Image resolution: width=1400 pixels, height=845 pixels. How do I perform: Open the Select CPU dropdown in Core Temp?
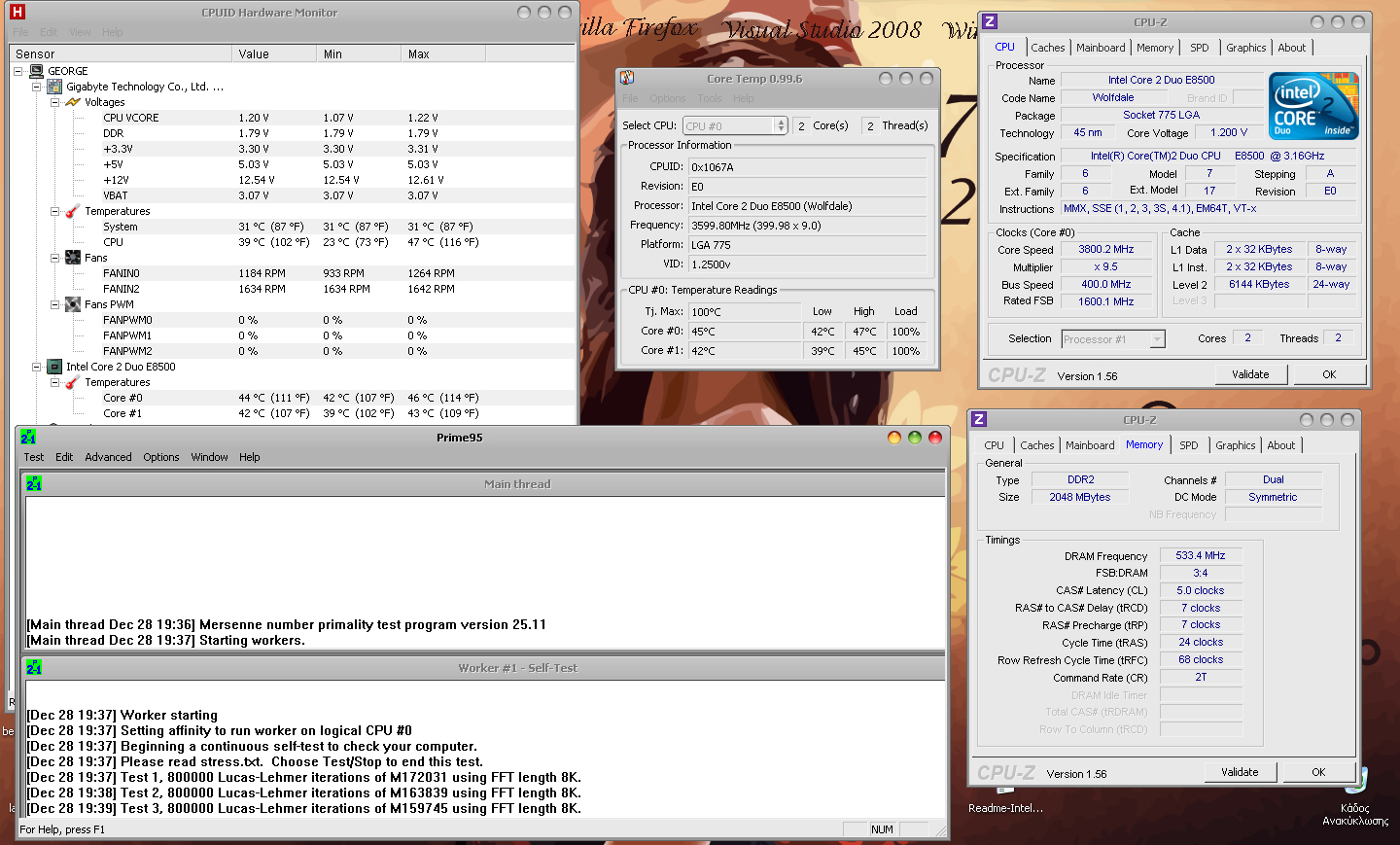tap(780, 125)
